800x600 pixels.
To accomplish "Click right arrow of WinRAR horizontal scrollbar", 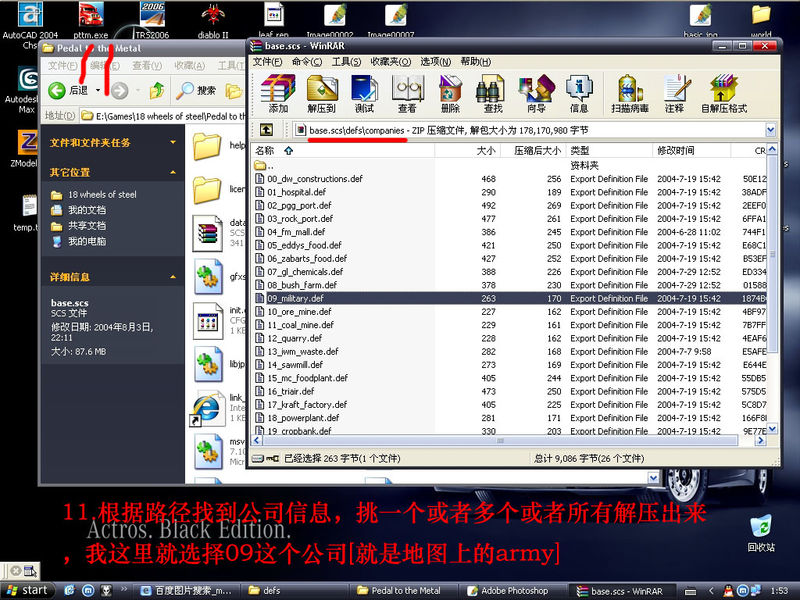I will tap(761, 440).
